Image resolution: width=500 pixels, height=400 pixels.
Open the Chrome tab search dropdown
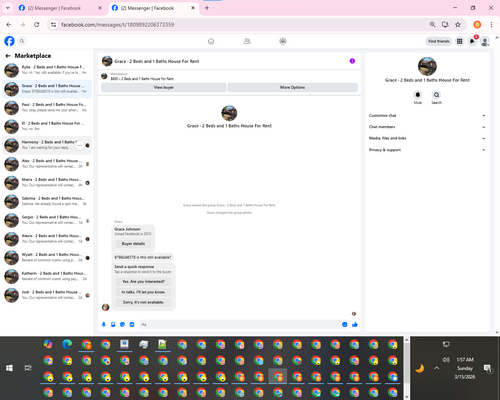coord(7,8)
